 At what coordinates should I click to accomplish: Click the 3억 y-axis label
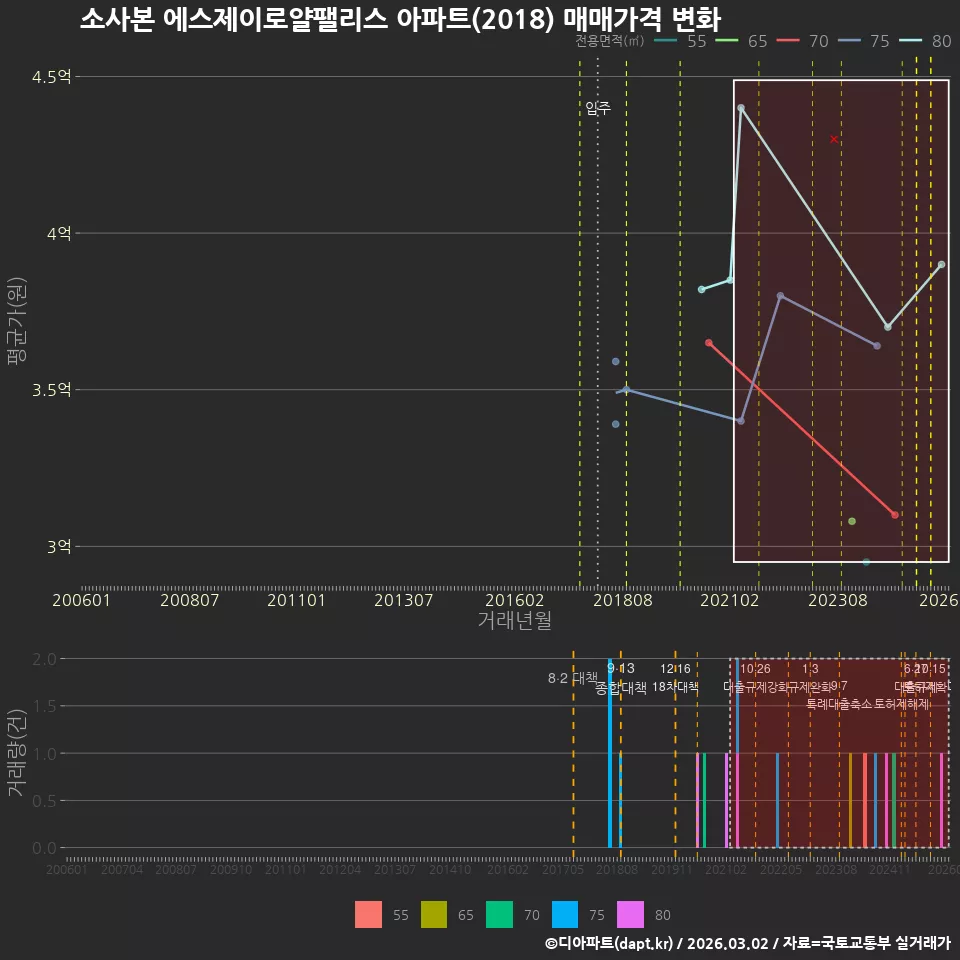pyautogui.click(x=59, y=547)
